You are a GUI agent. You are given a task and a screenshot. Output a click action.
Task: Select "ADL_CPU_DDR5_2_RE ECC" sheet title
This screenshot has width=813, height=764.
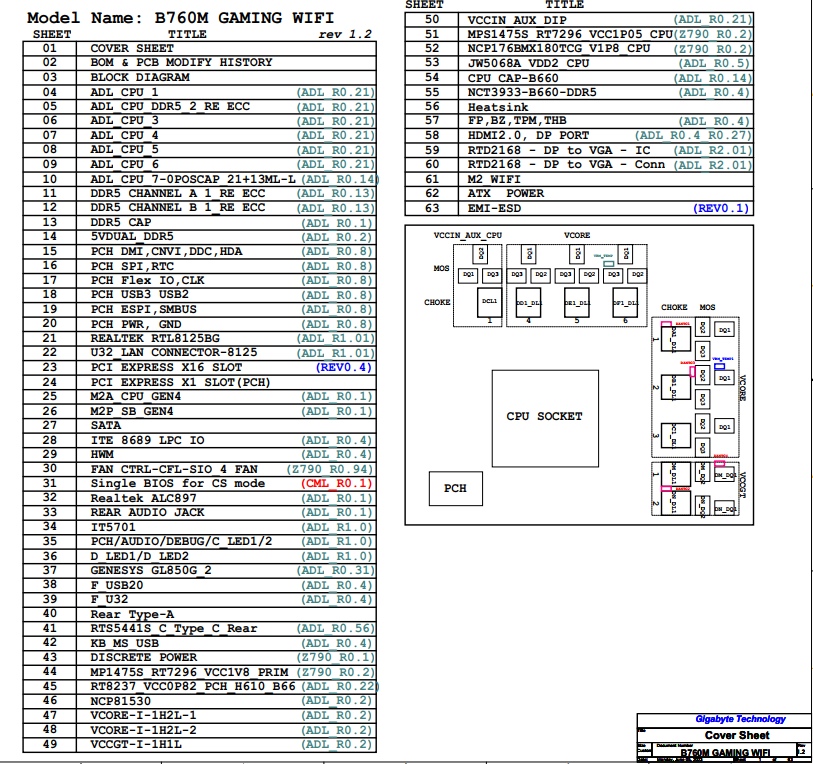[170, 106]
